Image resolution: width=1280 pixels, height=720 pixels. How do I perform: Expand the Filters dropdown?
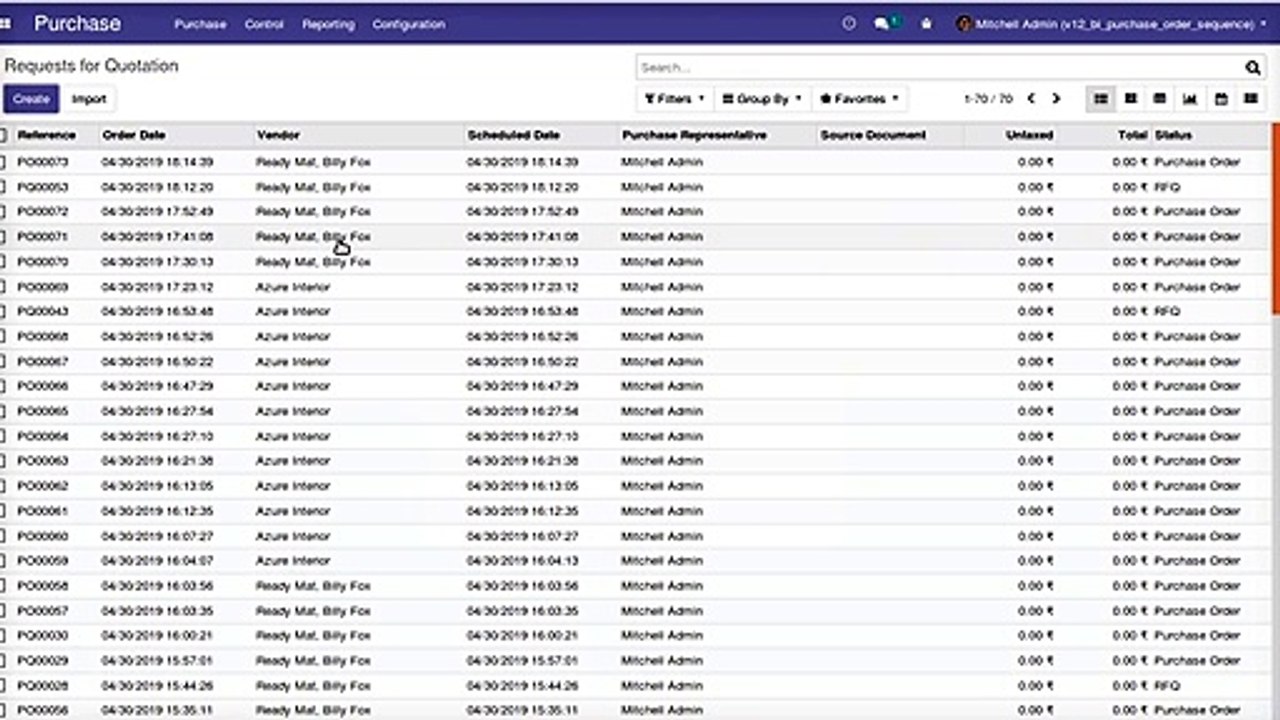(675, 99)
